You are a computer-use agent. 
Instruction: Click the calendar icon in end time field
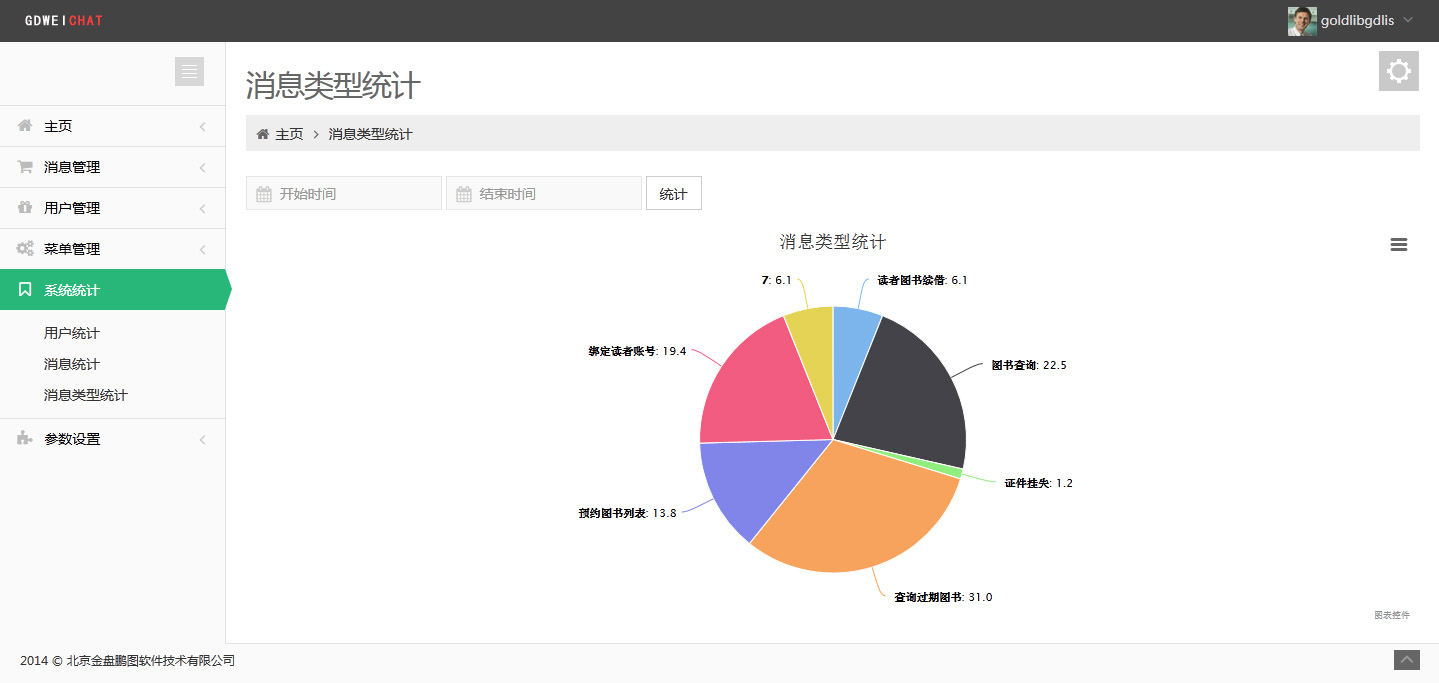464,194
